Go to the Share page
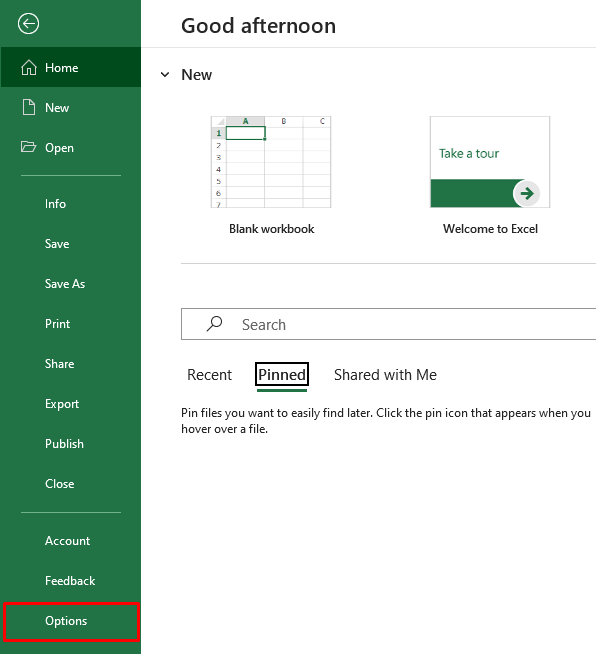 coord(70,364)
